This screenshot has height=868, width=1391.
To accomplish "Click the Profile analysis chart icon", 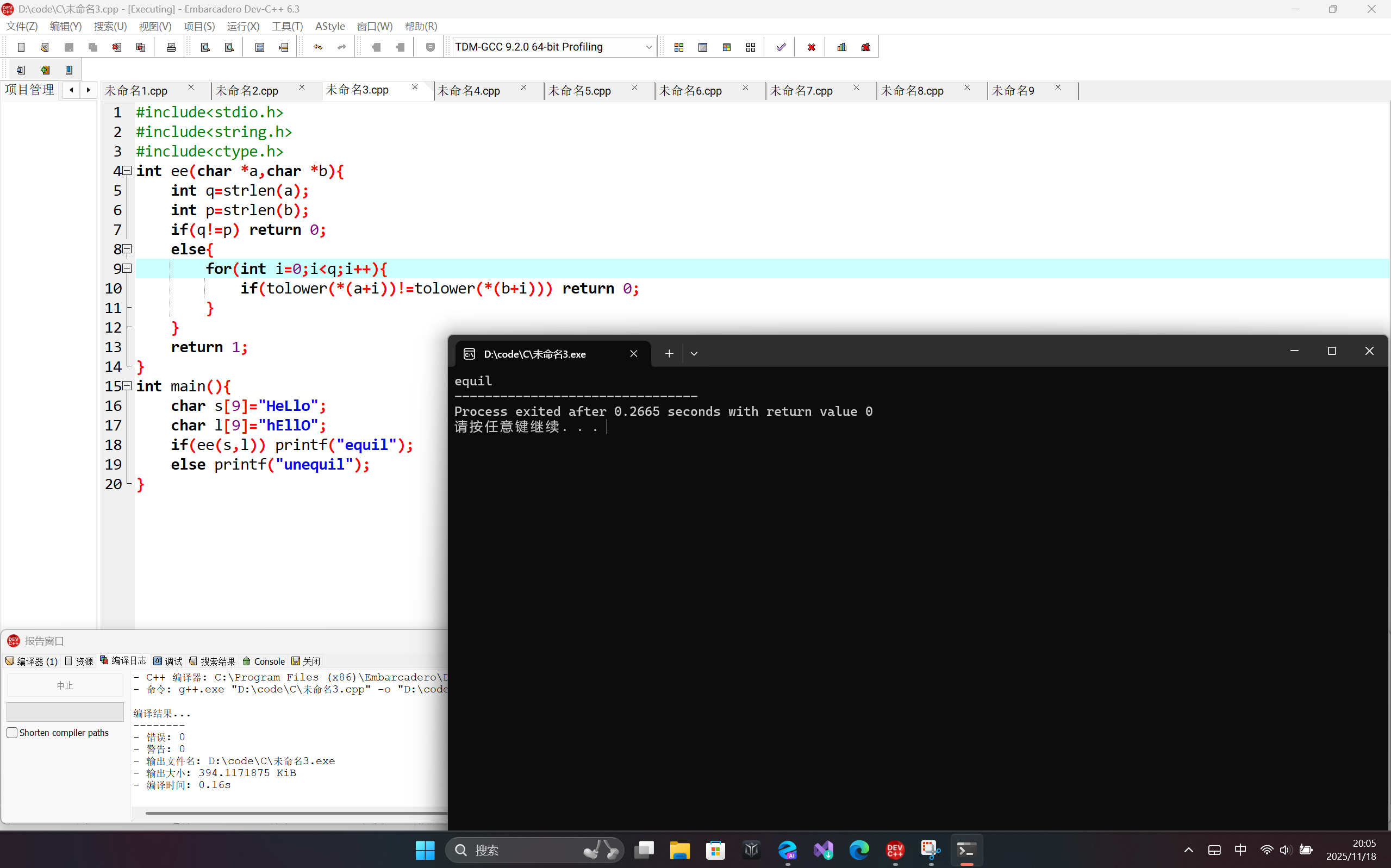I will point(841,47).
